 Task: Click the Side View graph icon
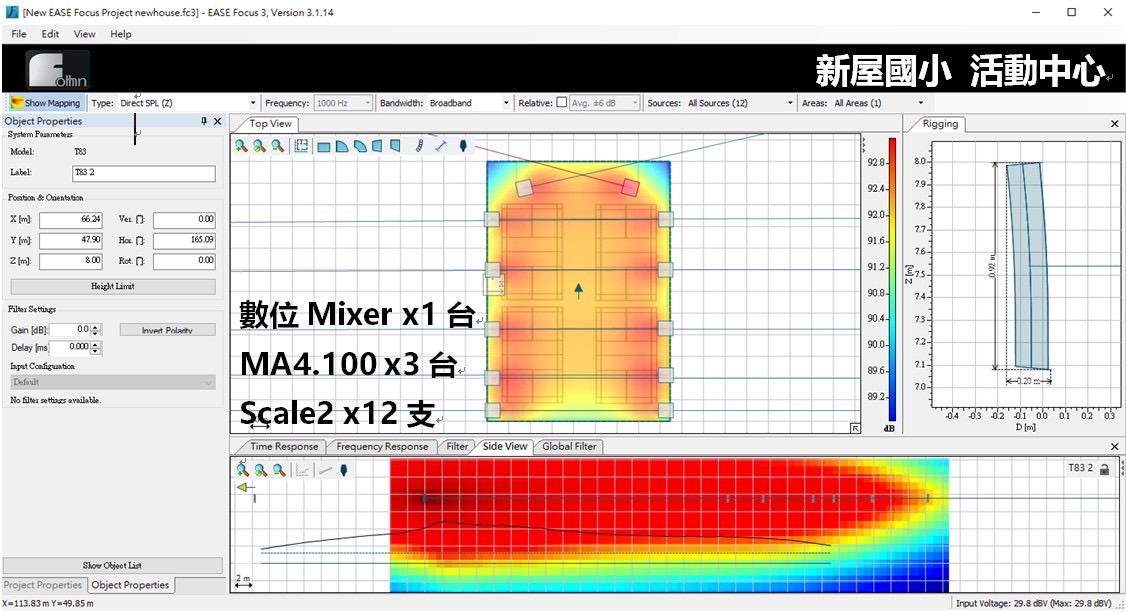pos(302,470)
